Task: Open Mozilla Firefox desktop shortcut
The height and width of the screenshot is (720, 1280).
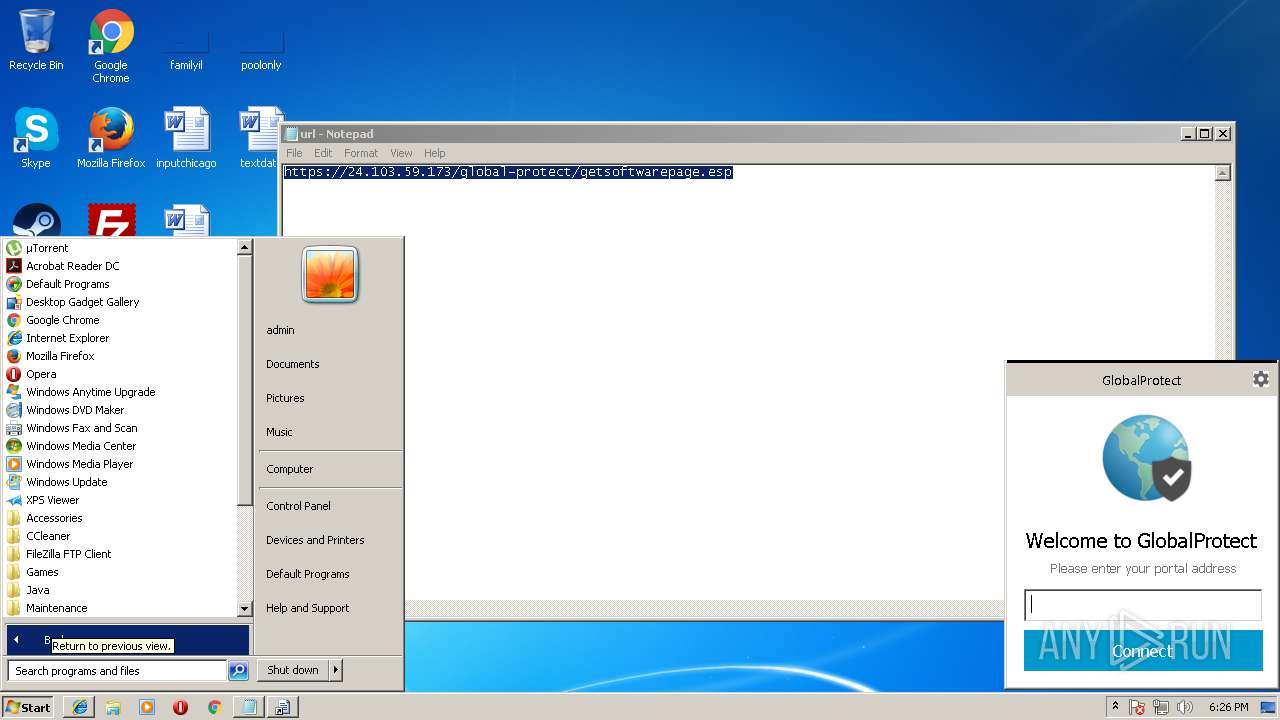Action: (x=111, y=138)
